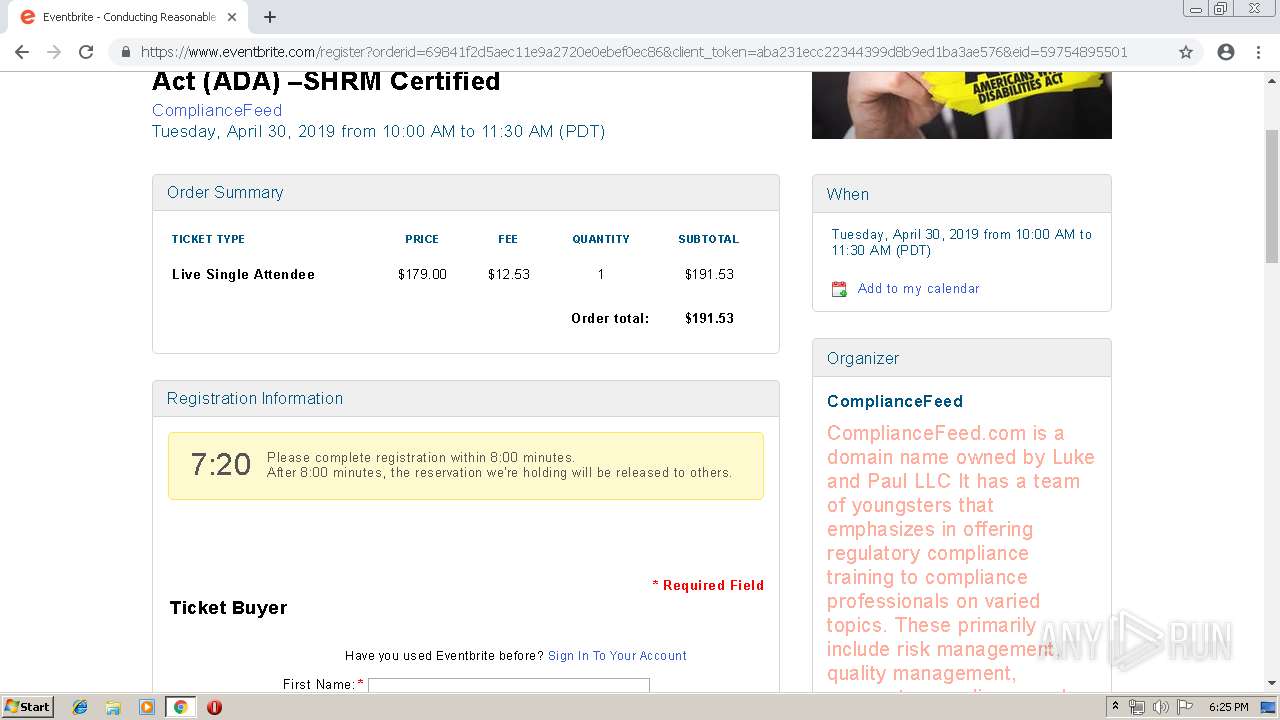Click the When panel header
Screen dimensions: 1280x720
click(x=962, y=194)
